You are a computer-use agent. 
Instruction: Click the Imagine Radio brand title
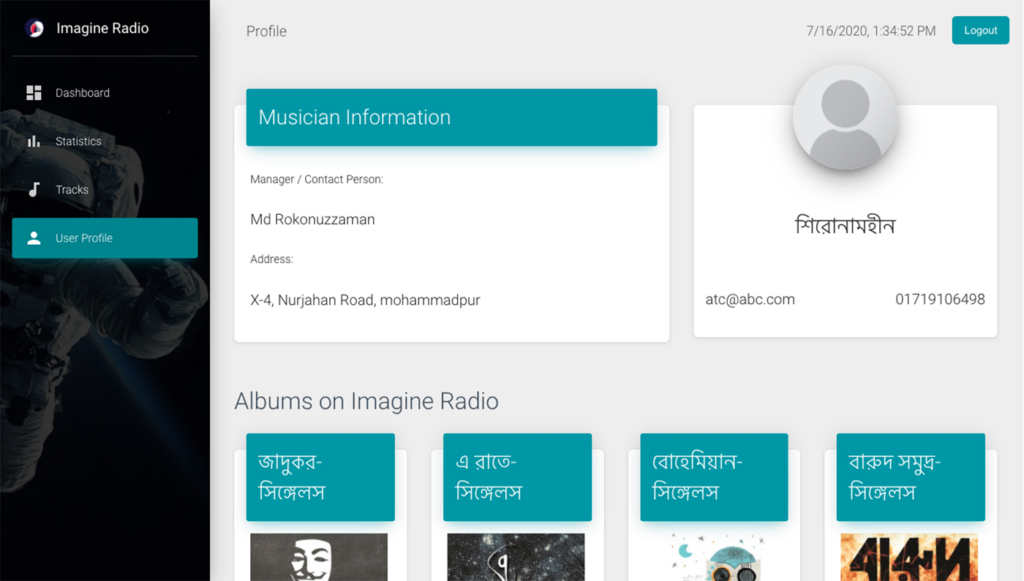pyautogui.click(x=102, y=28)
